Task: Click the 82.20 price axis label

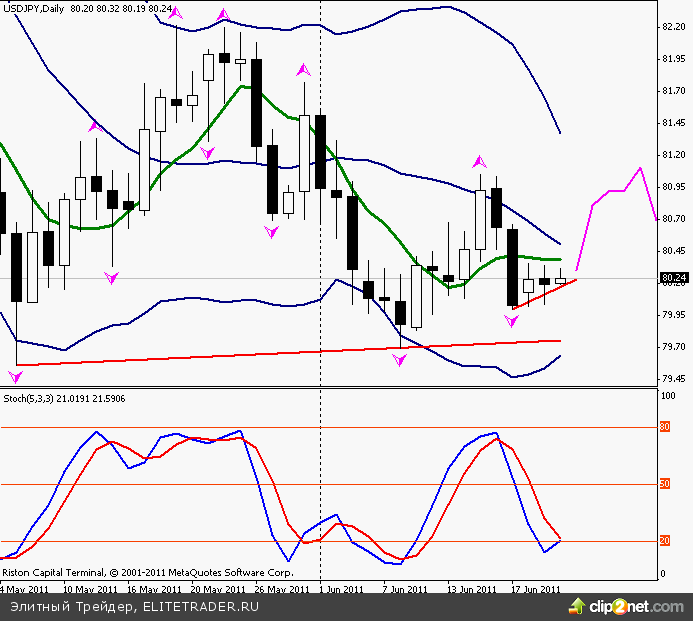Action: (x=672, y=27)
